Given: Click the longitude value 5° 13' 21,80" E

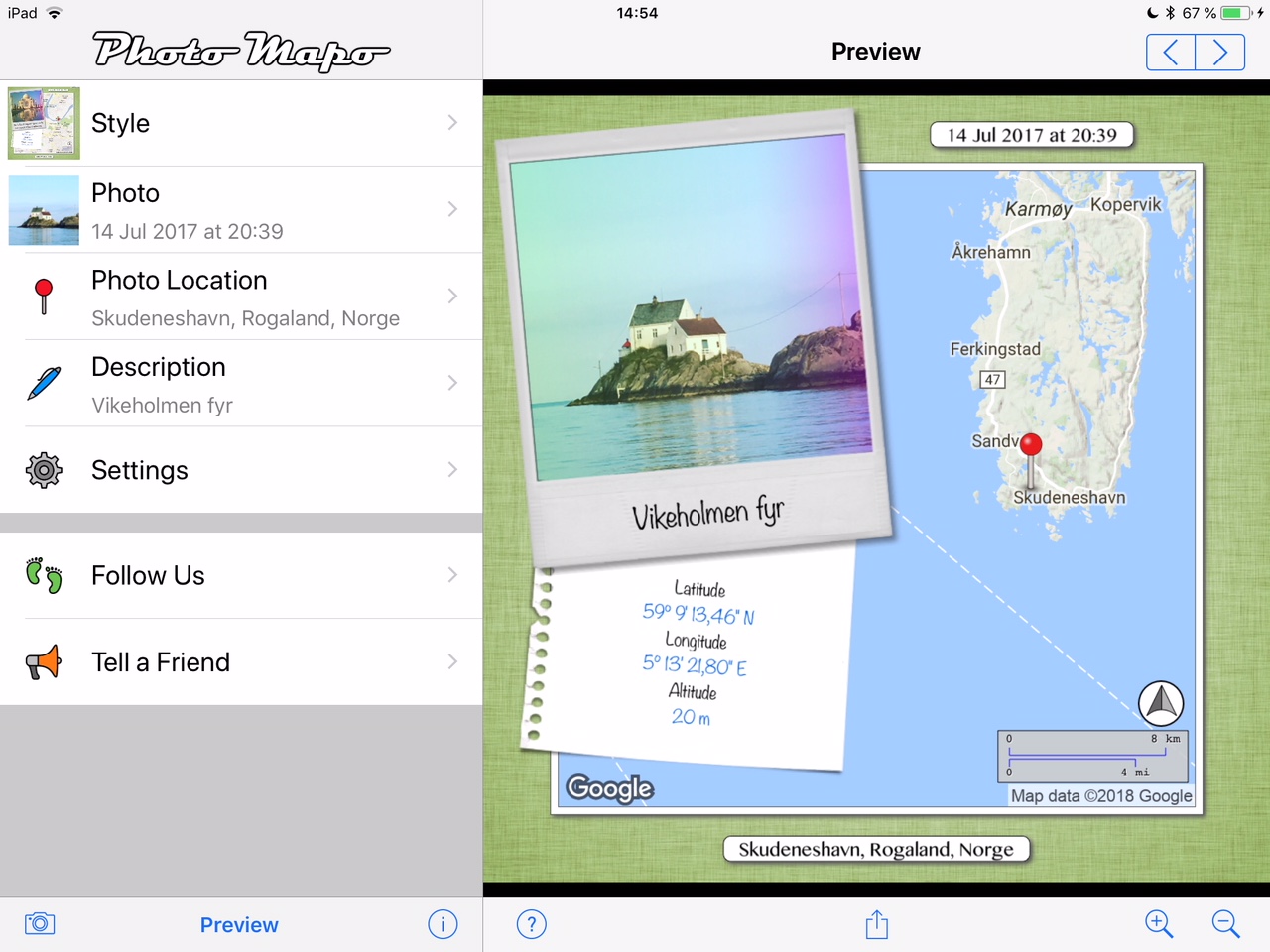Looking at the screenshot, I should (695, 665).
